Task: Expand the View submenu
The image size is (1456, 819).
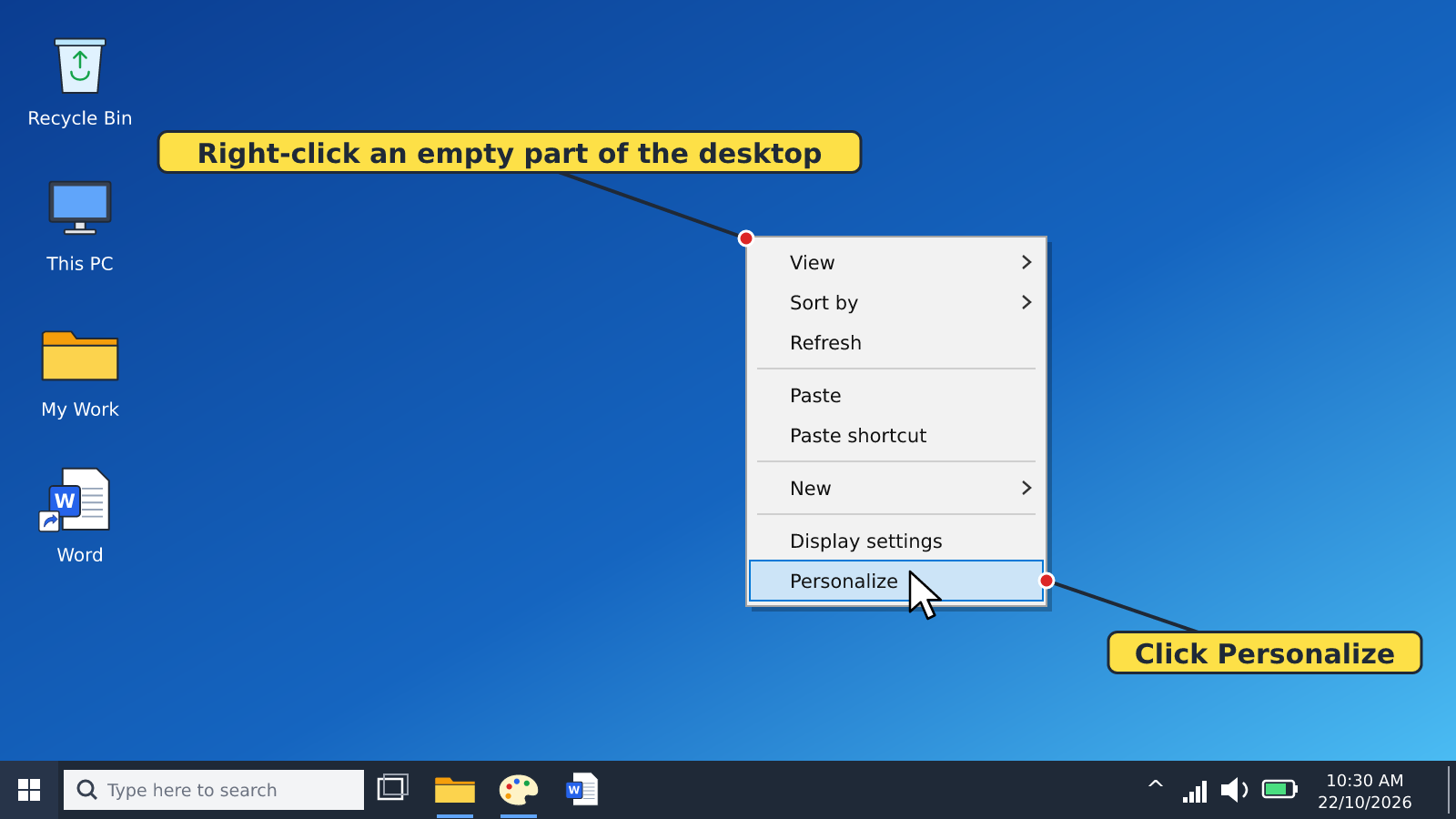Action: click(x=896, y=262)
